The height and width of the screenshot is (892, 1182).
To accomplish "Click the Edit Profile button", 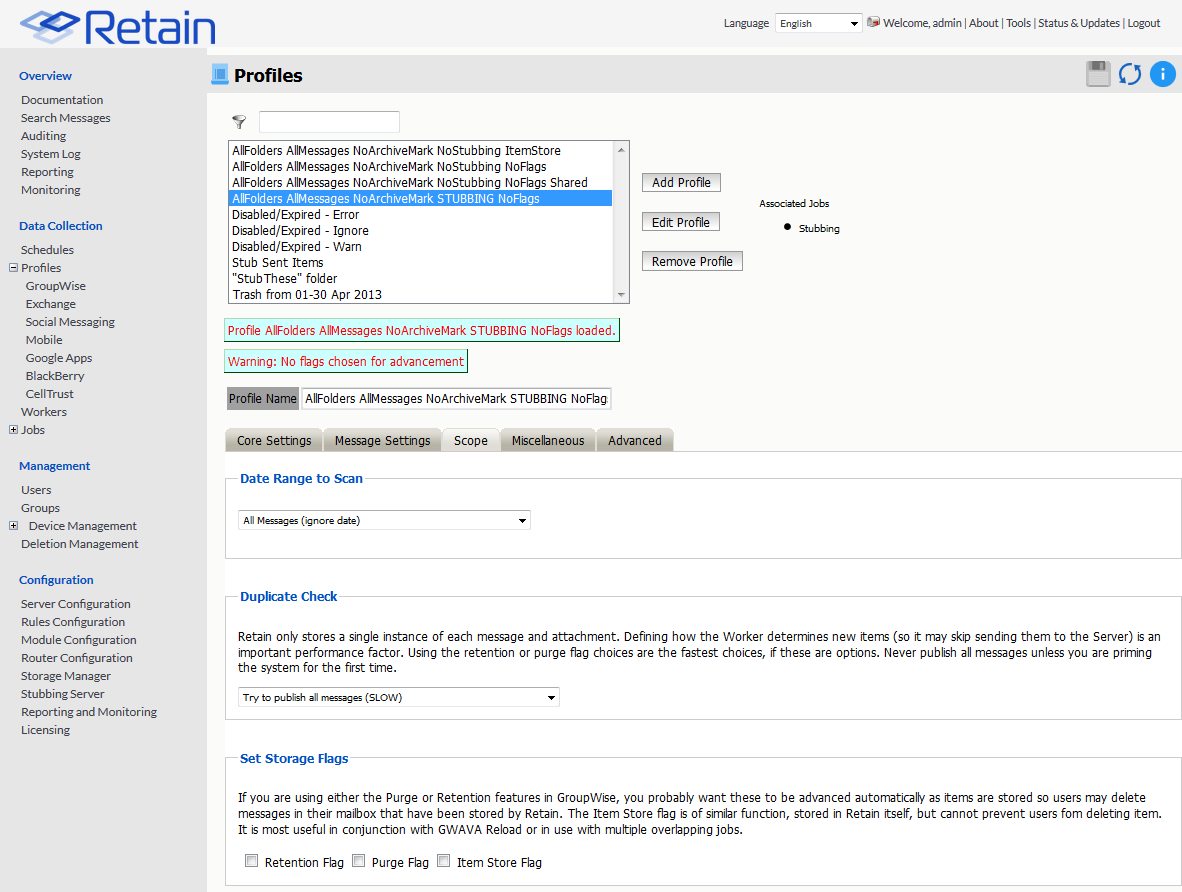I will (681, 222).
